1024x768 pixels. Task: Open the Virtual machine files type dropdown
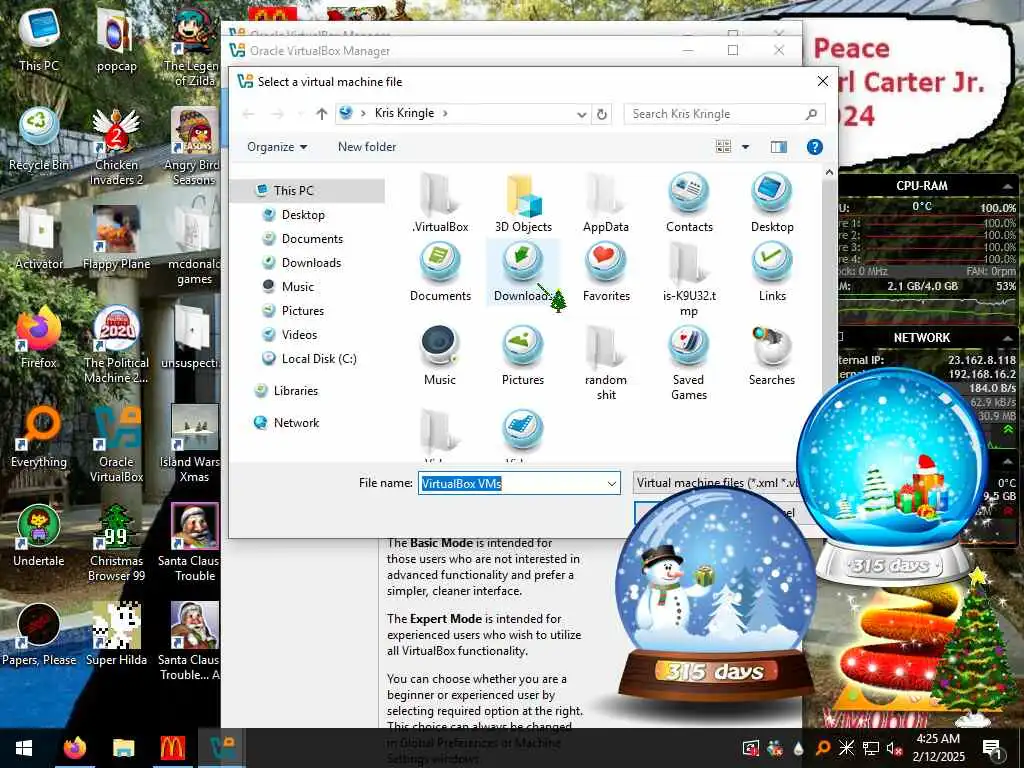coord(718,483)
